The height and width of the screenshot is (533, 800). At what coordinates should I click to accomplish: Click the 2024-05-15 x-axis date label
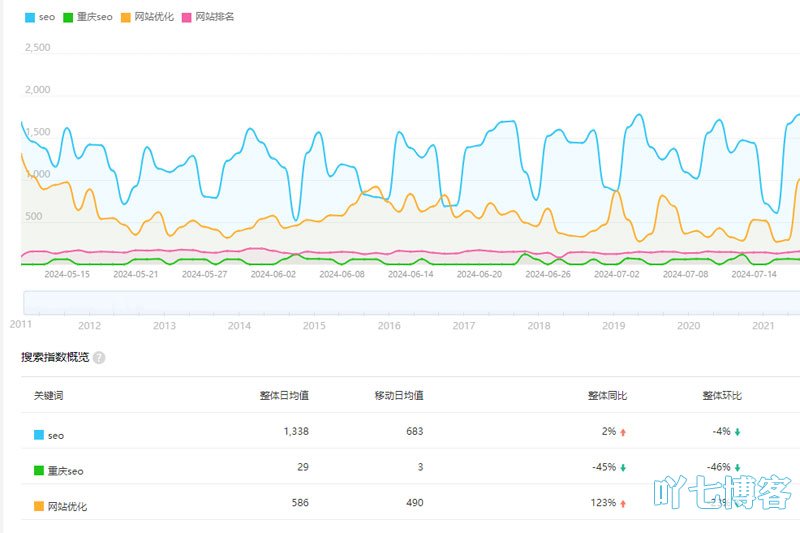coord(67,274)
